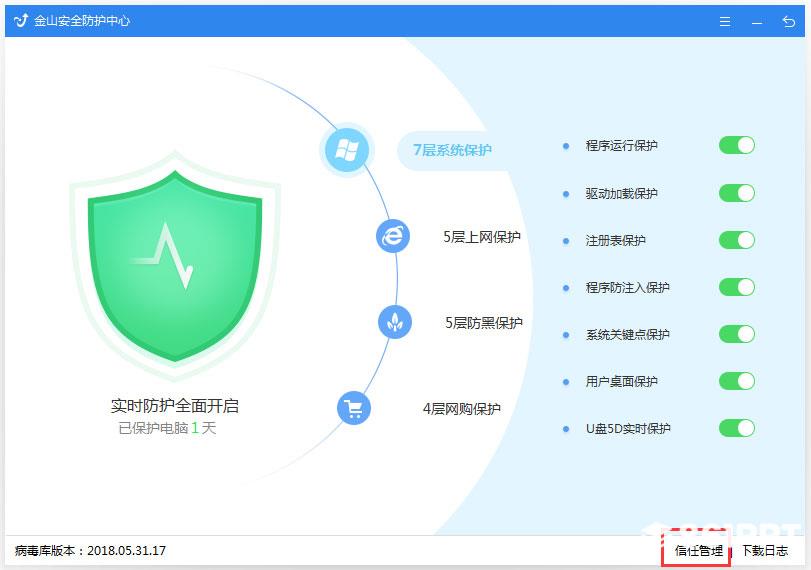Click the green shield status icon
This screenshot has width=811, height=570.
click(x=175, y=263)
